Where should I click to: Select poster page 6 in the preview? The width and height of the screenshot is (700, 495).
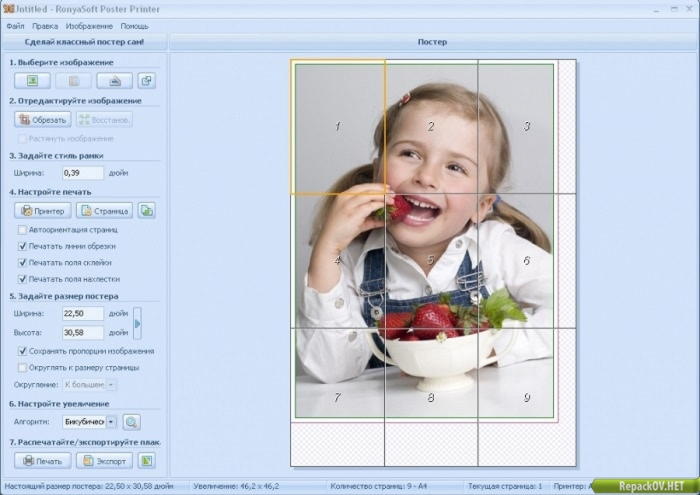(x=527, y=261)
